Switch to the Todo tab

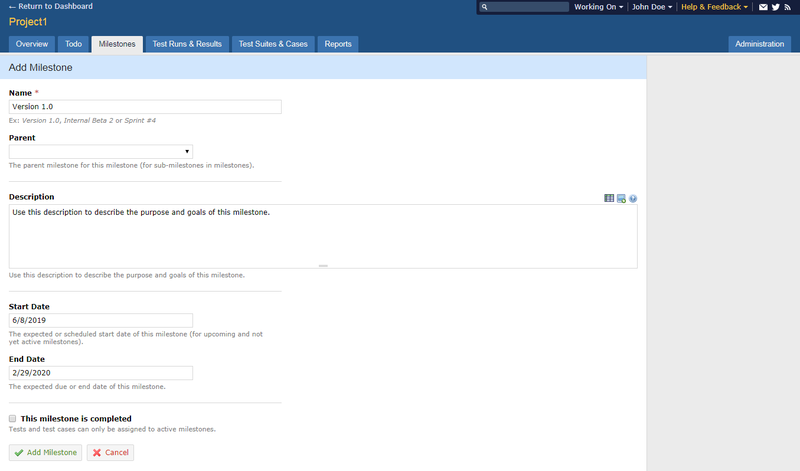point(73,44)
